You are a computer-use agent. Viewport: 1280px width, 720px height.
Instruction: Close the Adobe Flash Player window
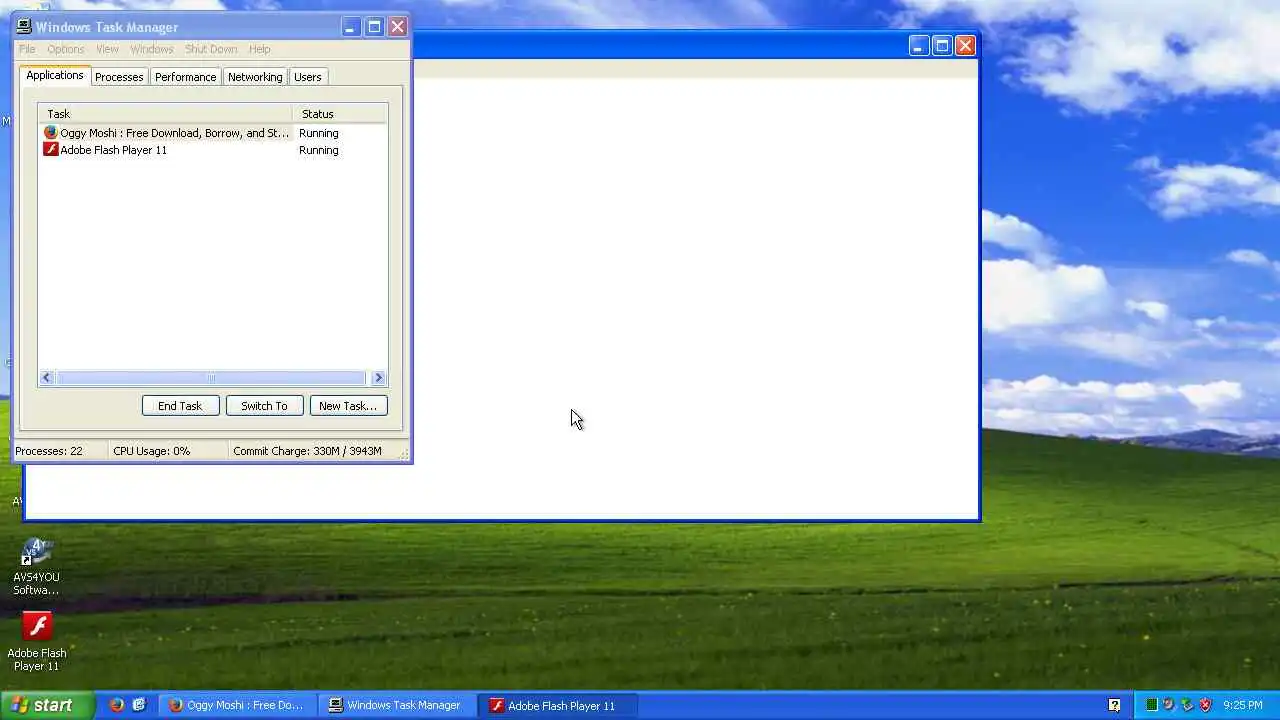pyautogui.click(x=965, y=45)
